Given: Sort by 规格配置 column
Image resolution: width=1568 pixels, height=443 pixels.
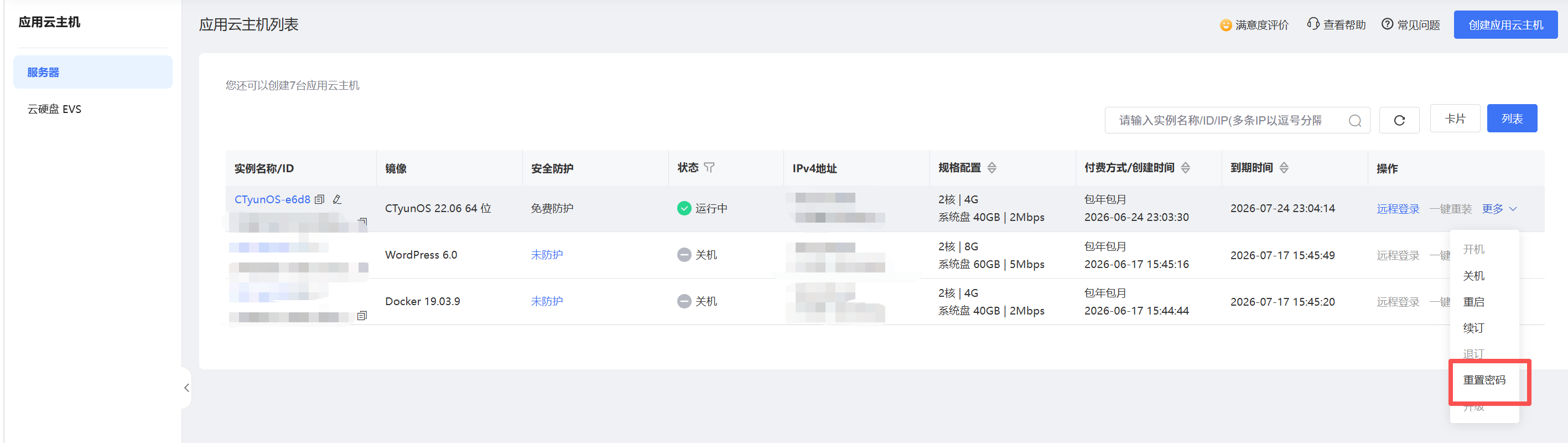Looking at the screenshot, I should click(991, 168).
